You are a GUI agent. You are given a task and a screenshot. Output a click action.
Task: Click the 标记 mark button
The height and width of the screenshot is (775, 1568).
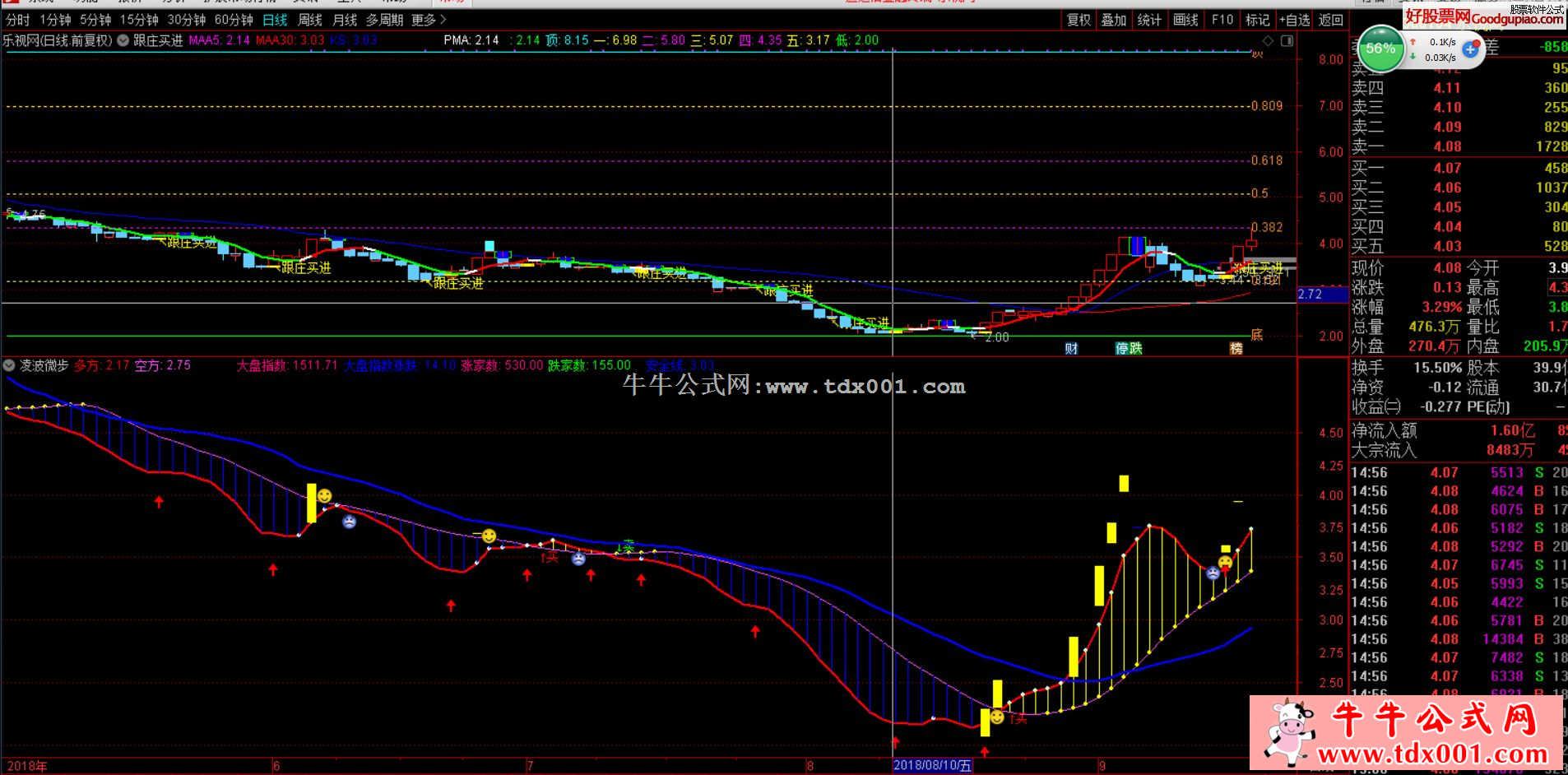point(1257,20)
